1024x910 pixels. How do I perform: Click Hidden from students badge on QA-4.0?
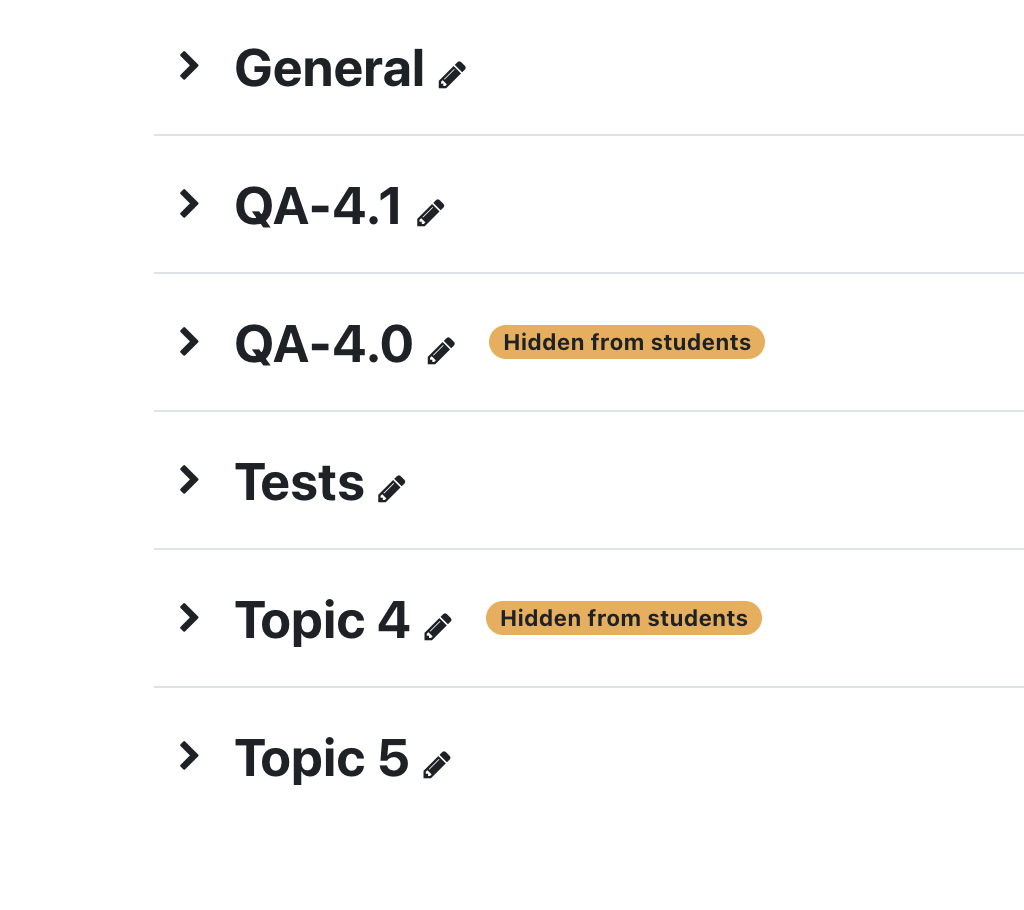(x=627, y=342)
